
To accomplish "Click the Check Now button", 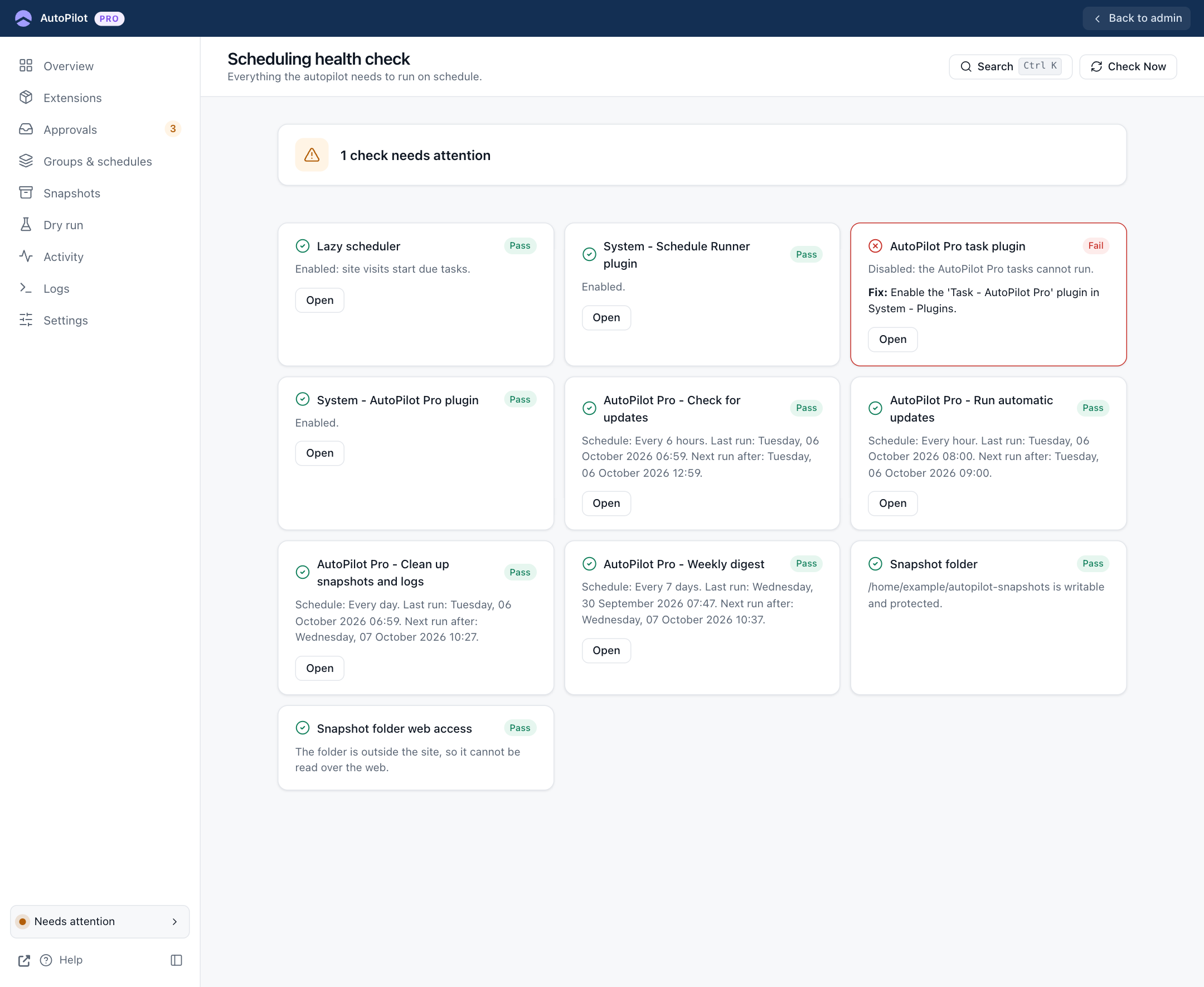I will [1128, 66].
